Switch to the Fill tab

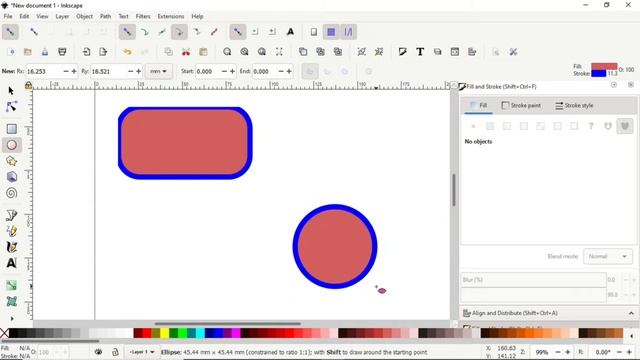coord(479,105)
